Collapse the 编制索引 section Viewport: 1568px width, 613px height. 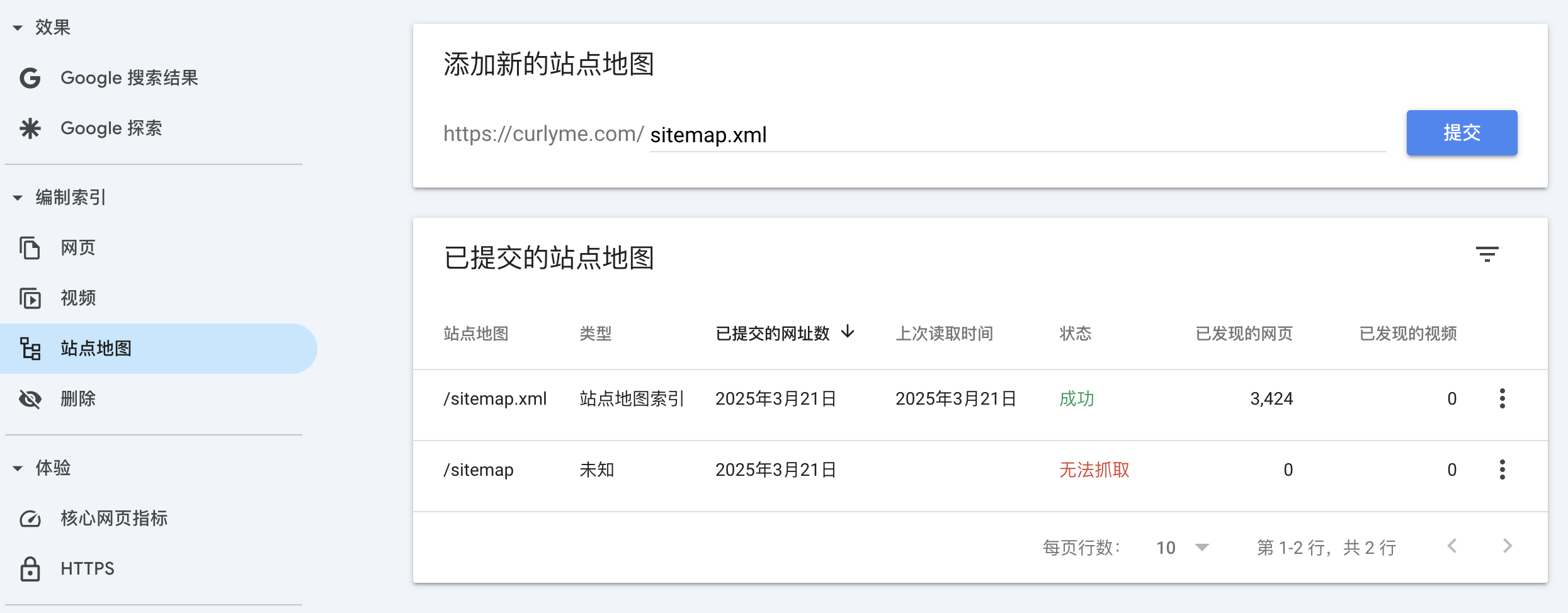tap(18, 198)
